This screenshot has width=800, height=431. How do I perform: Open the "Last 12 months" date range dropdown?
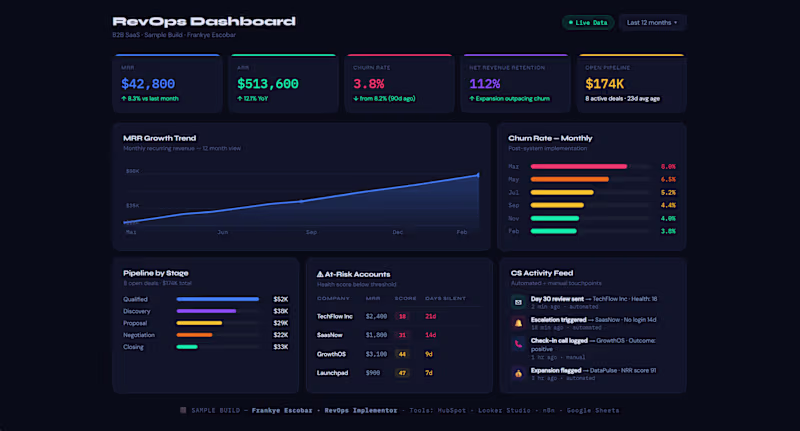click(652, 22)
